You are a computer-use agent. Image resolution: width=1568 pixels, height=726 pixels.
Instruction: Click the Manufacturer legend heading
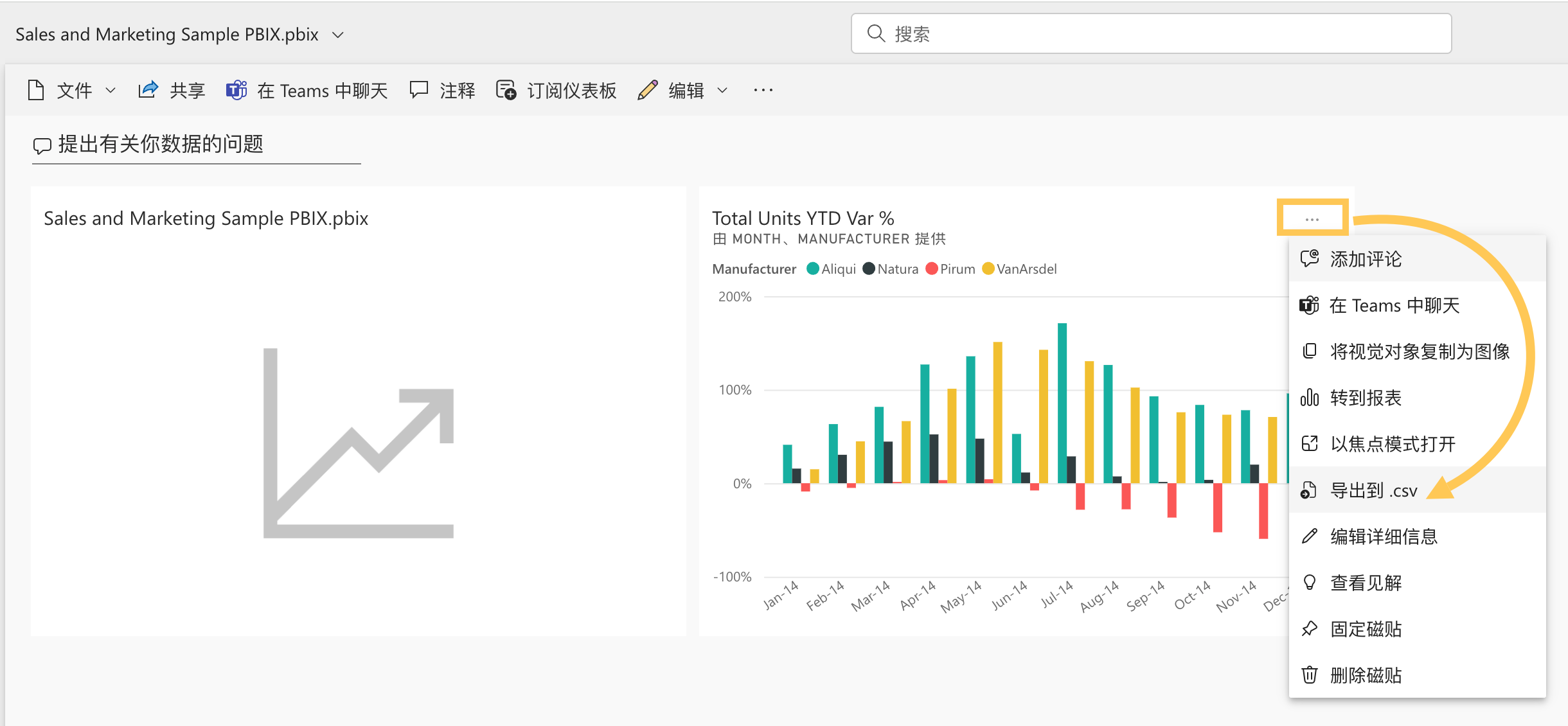(754, 269)
